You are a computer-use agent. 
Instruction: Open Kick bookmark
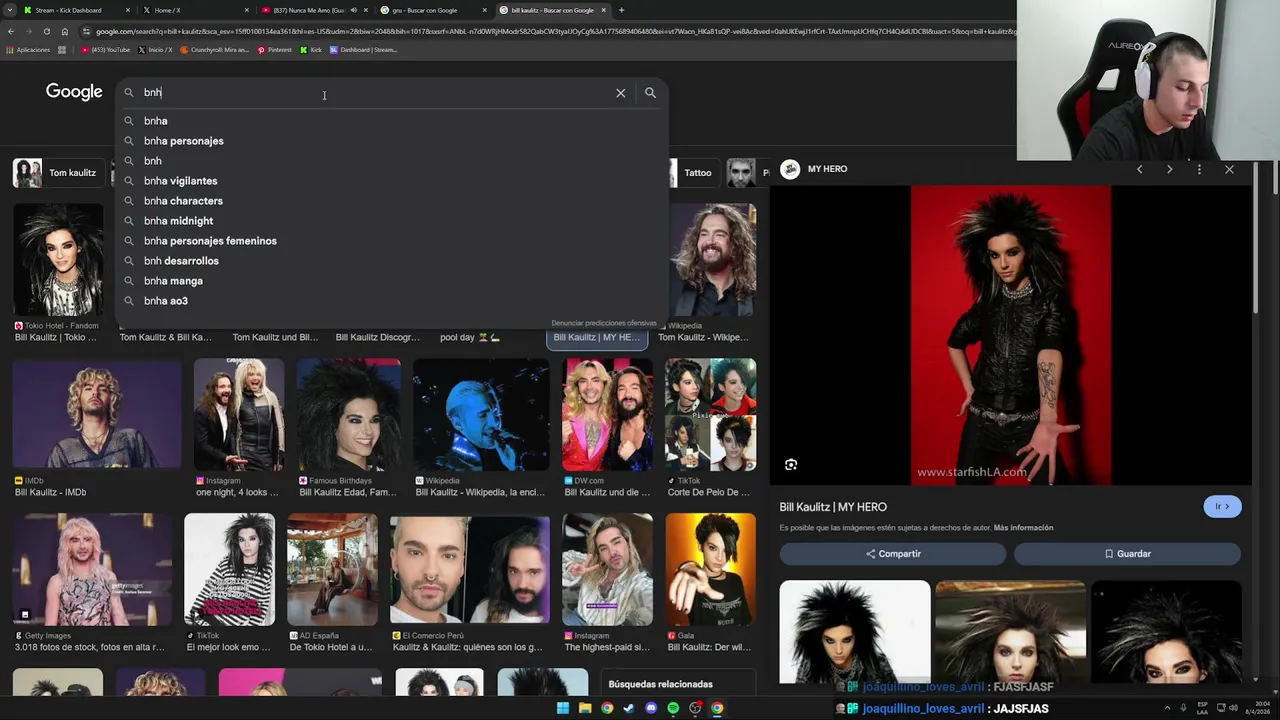pyautogui.click(x=311, y=49)
